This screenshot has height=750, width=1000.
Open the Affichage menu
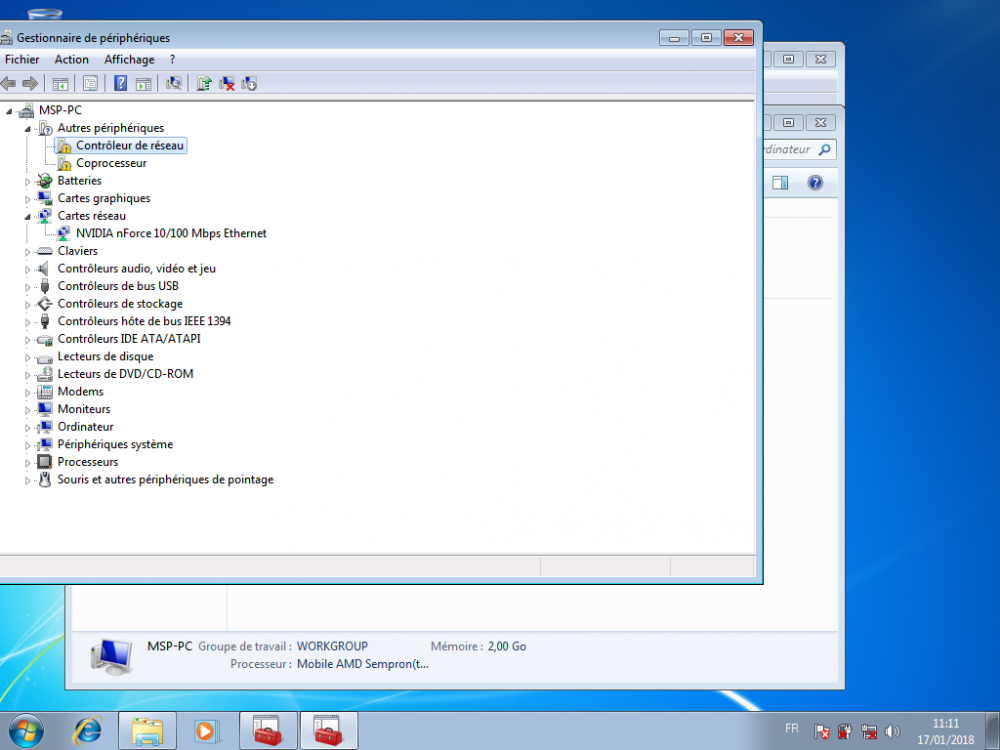click(129, 59)
